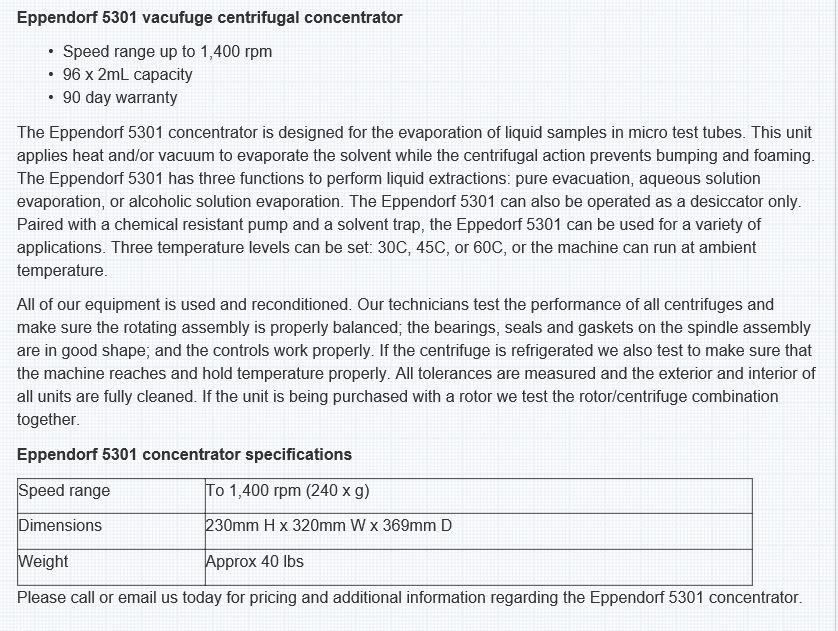Select the "Weight" table label cell
Screen dimensions: 838x631
click(x=43, y=562)
